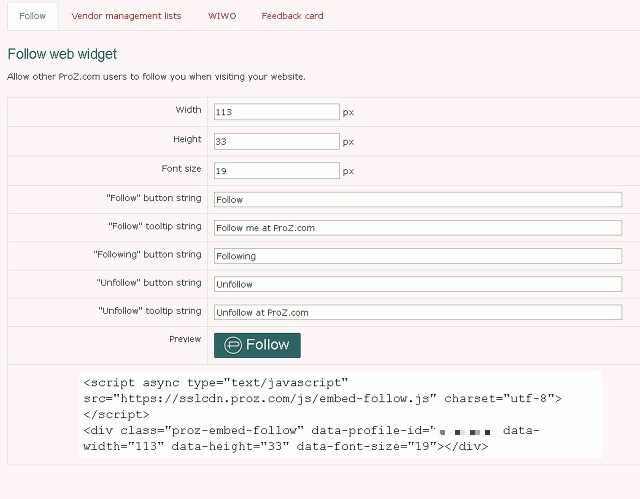Click the Height input field

pyautogui.click(x=277, y=141)
